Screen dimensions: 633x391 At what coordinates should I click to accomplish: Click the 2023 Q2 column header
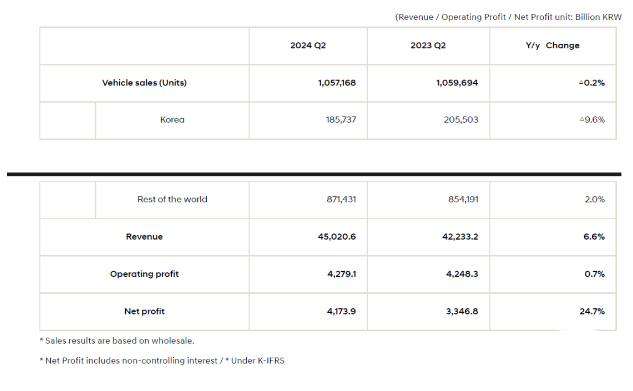428,45
